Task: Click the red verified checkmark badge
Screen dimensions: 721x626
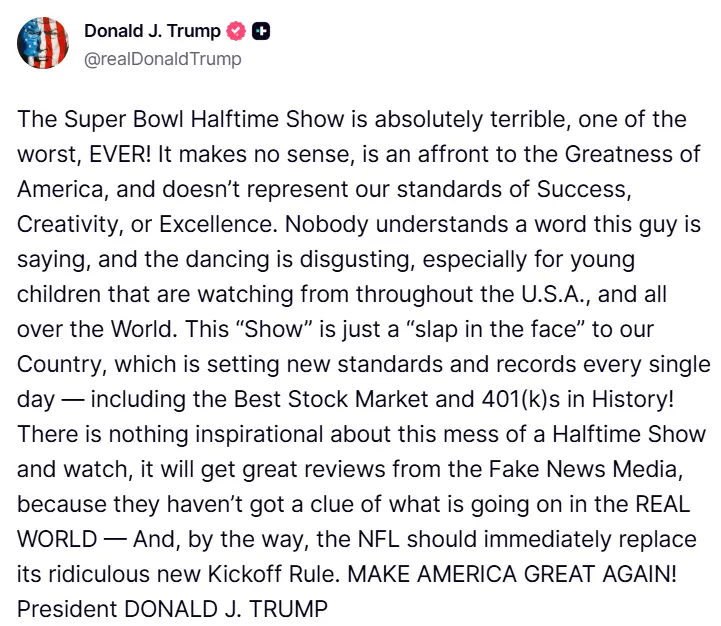Action: pyautogui.click(x=236, y=32)
